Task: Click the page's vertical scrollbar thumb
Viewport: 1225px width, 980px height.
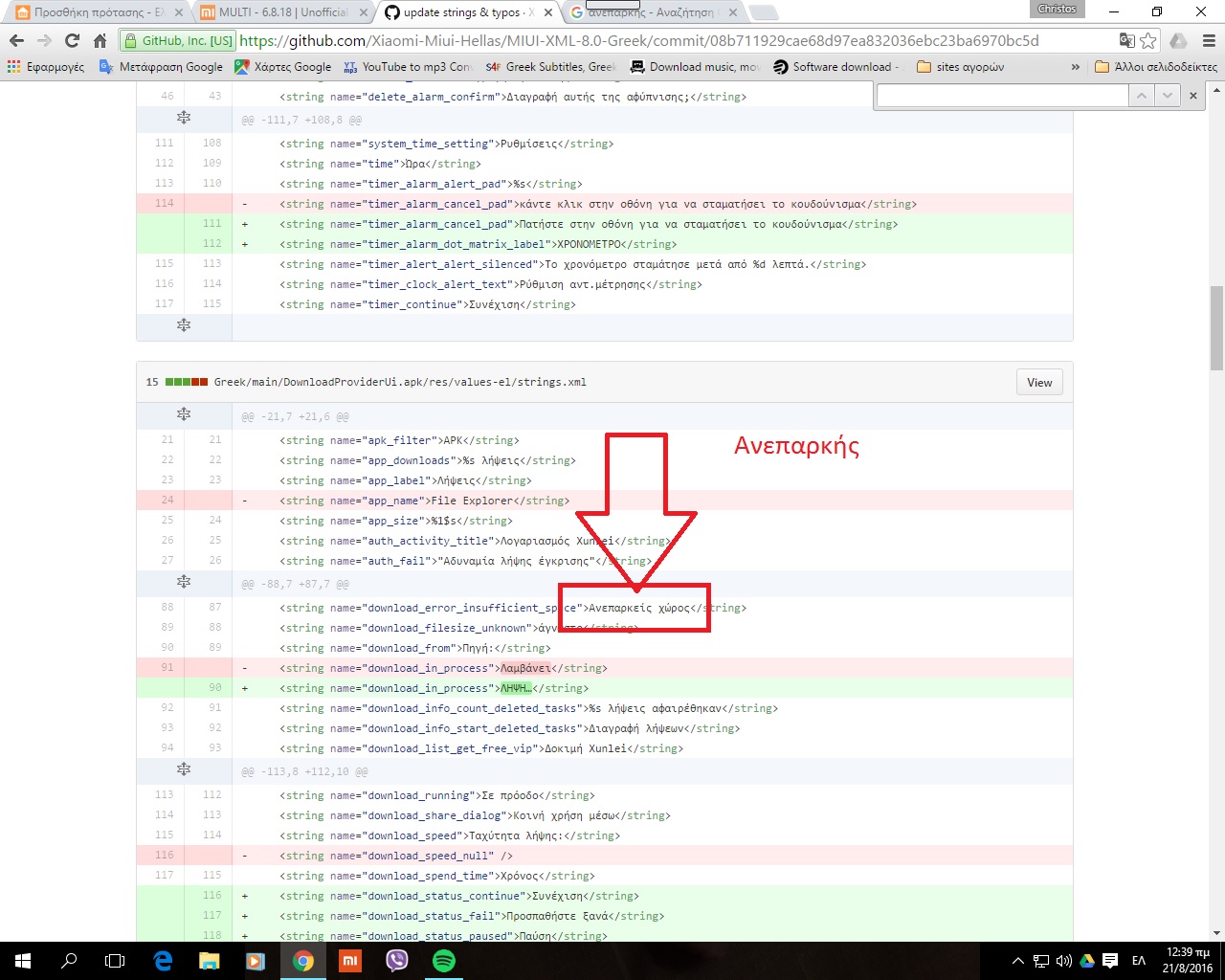Action: point(1216,327)
